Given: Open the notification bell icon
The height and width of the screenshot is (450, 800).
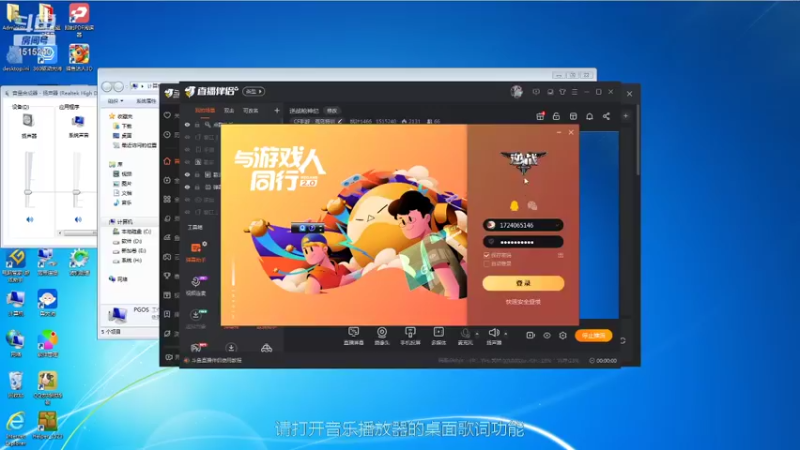Looking at the screenshot, I should pyautogui.click(x=590, y=116).
